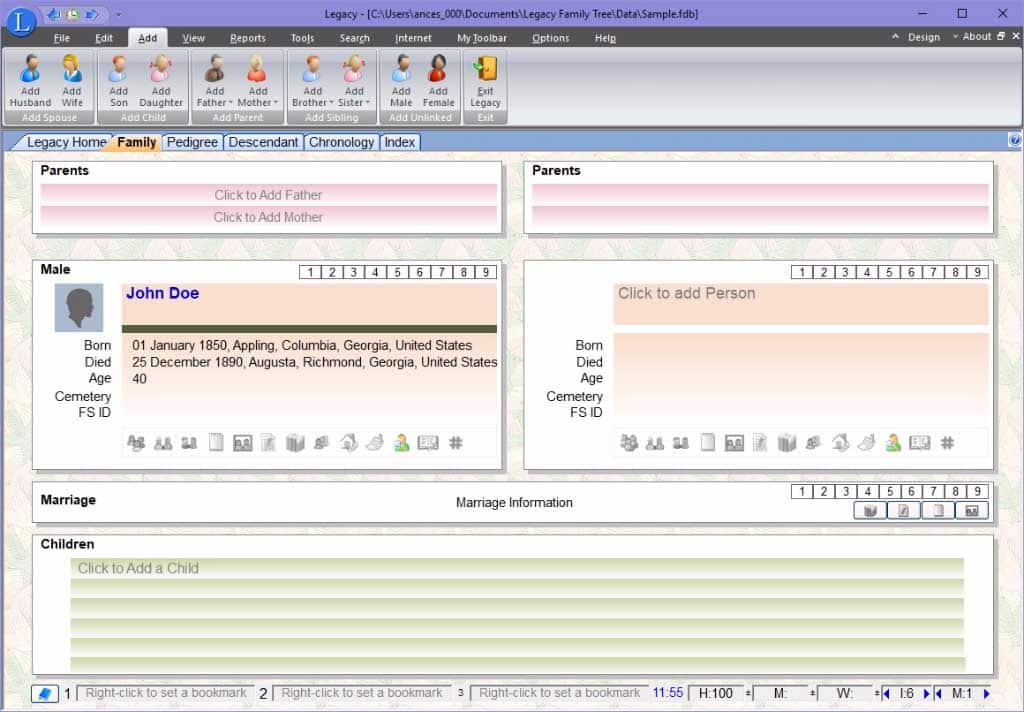Viewport: 1024px width, 712px height.
Task: Click the Marriage Information label
Action: [514, 502]
